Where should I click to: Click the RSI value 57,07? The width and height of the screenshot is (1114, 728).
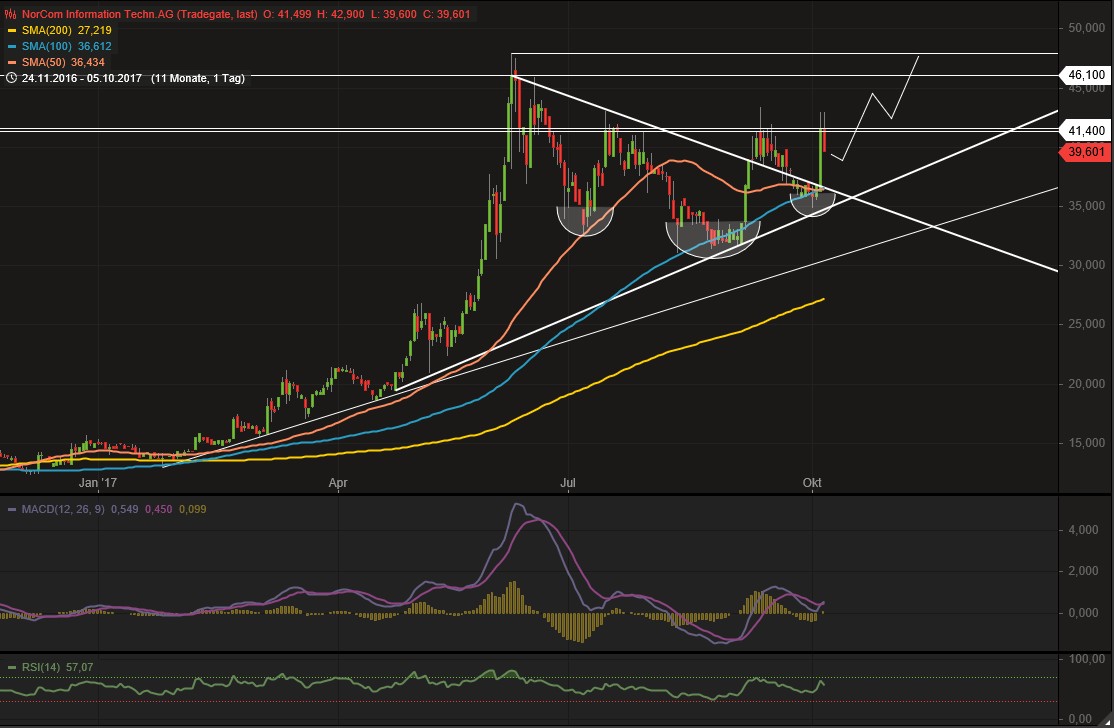point(80,667)
